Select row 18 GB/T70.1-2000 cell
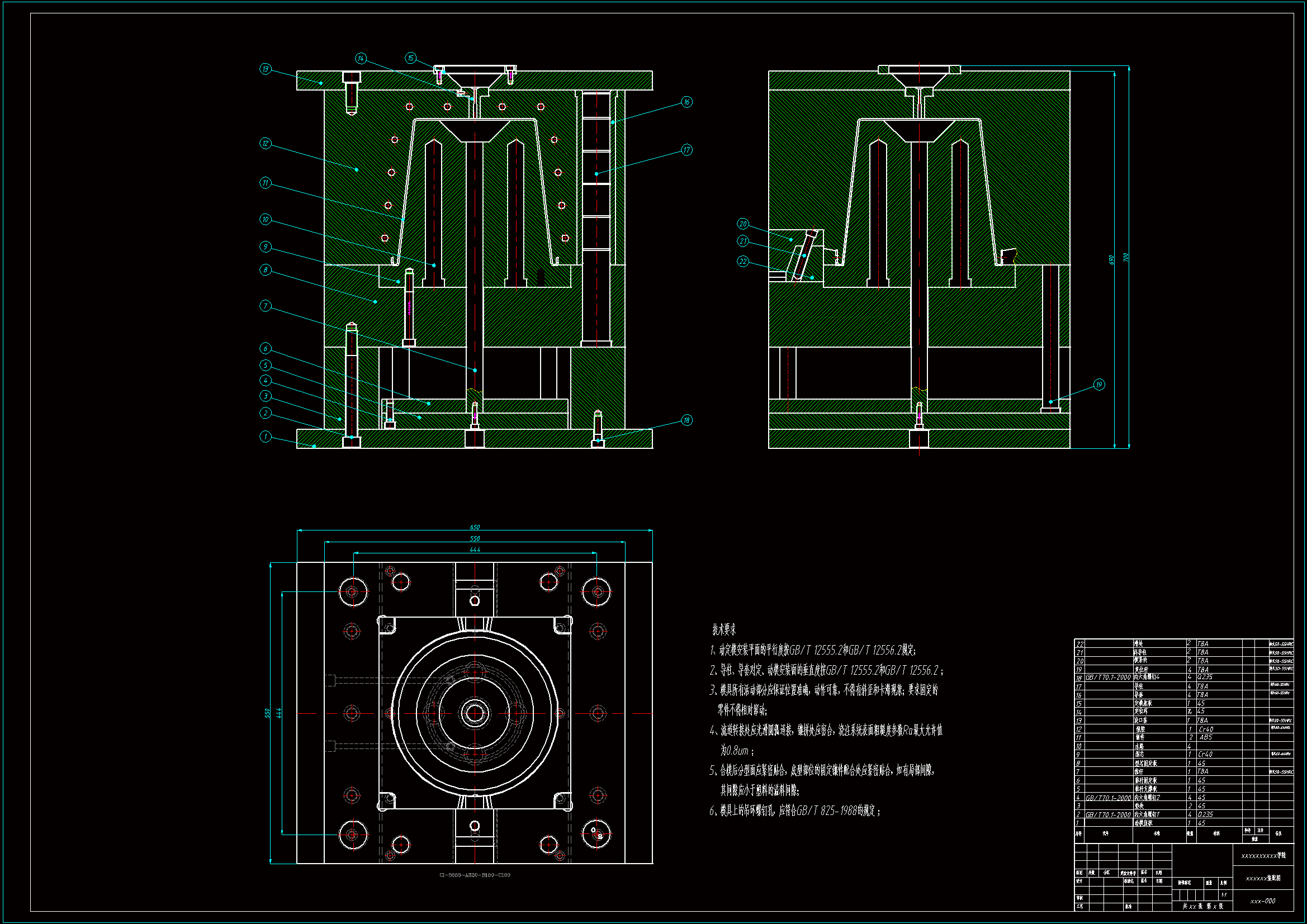Image resolution: width=1307 pixels, height=924 pixels. pyautogui.click(x=1108, y=677)
